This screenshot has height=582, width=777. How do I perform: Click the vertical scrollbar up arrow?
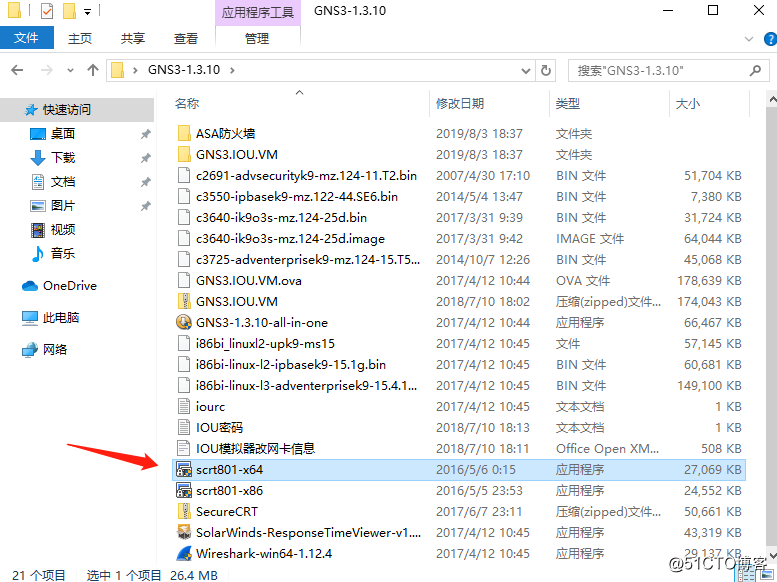coord(772,100)
